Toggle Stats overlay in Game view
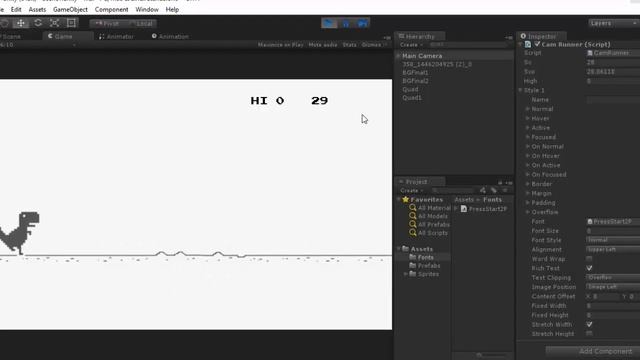The image size is (640, 360). (x=349, y=45)
